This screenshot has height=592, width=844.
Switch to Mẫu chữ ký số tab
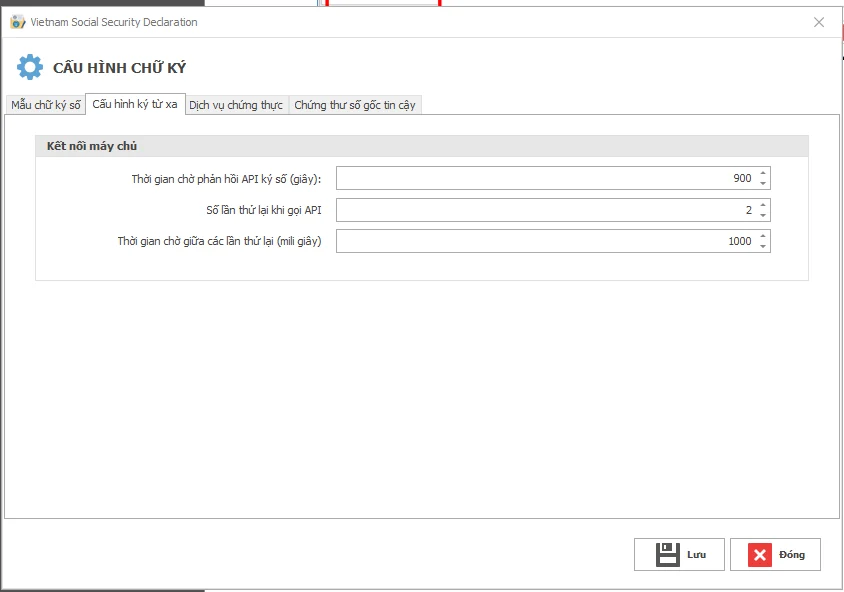pyautogui.click(x=46, y=105)
